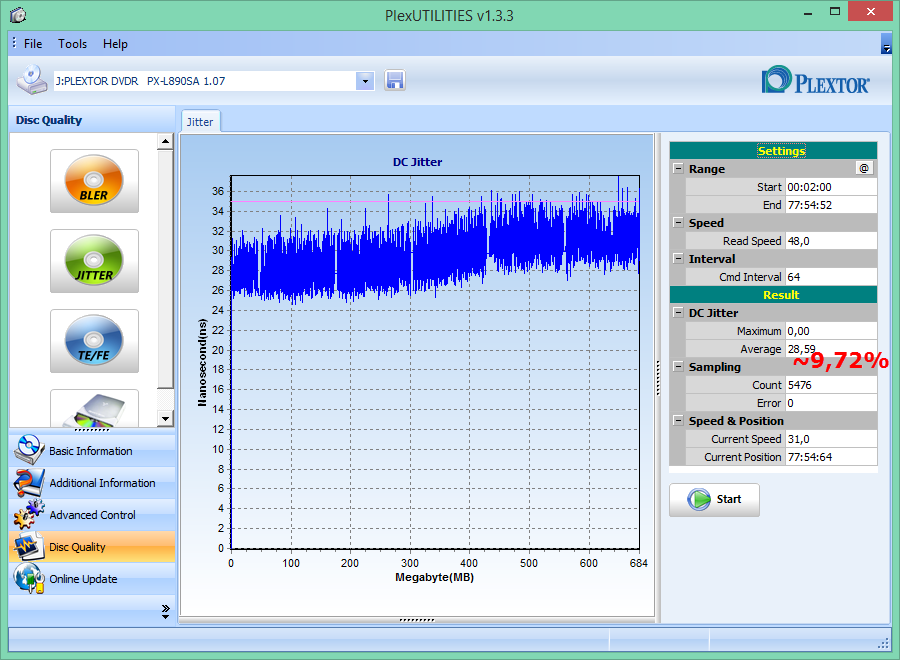Click the partially visible scanner icon below TE/FE

click(x=94, y=409)
